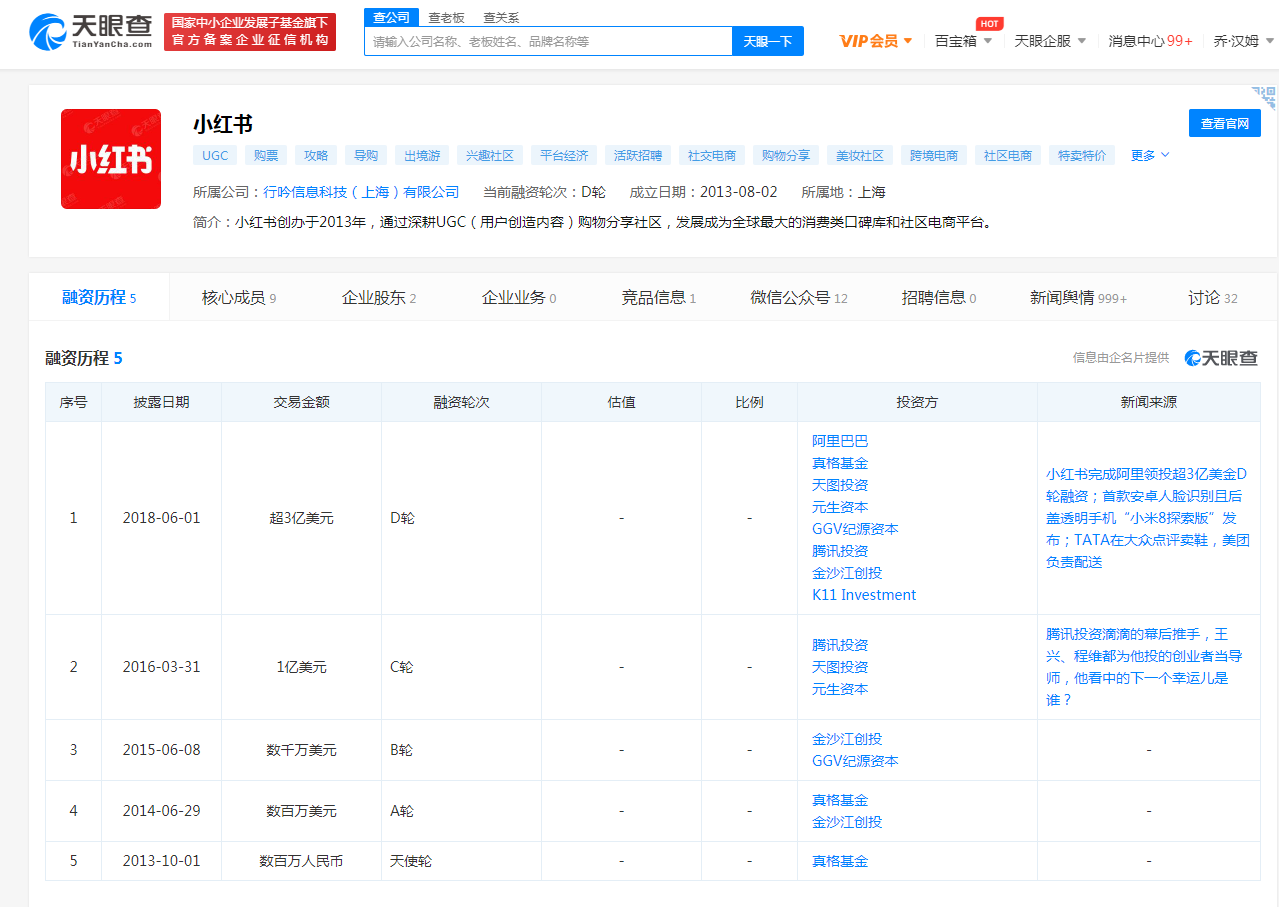Image resolution: width=1279 pixels, height=907 pixels.
Task: Expand the 天眼企服 menu
Action: click(1050, 41)
